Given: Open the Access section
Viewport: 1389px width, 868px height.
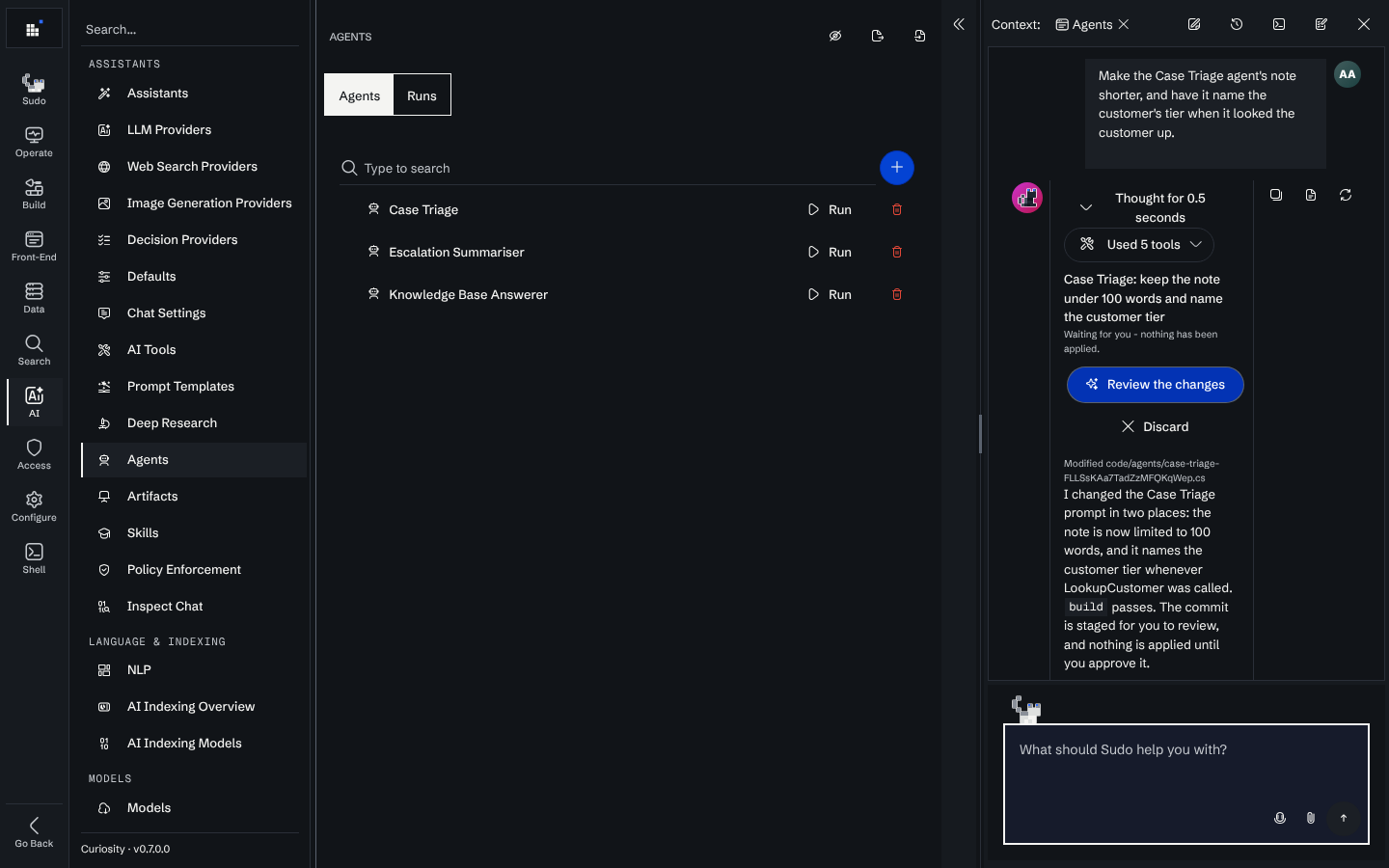Looking at the screenshot, I should pos(34,453).
